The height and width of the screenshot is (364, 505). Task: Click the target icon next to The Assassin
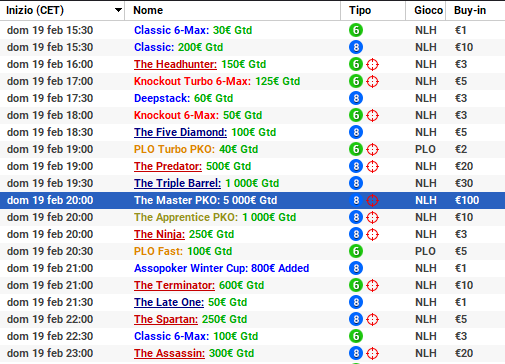point(372,353)
